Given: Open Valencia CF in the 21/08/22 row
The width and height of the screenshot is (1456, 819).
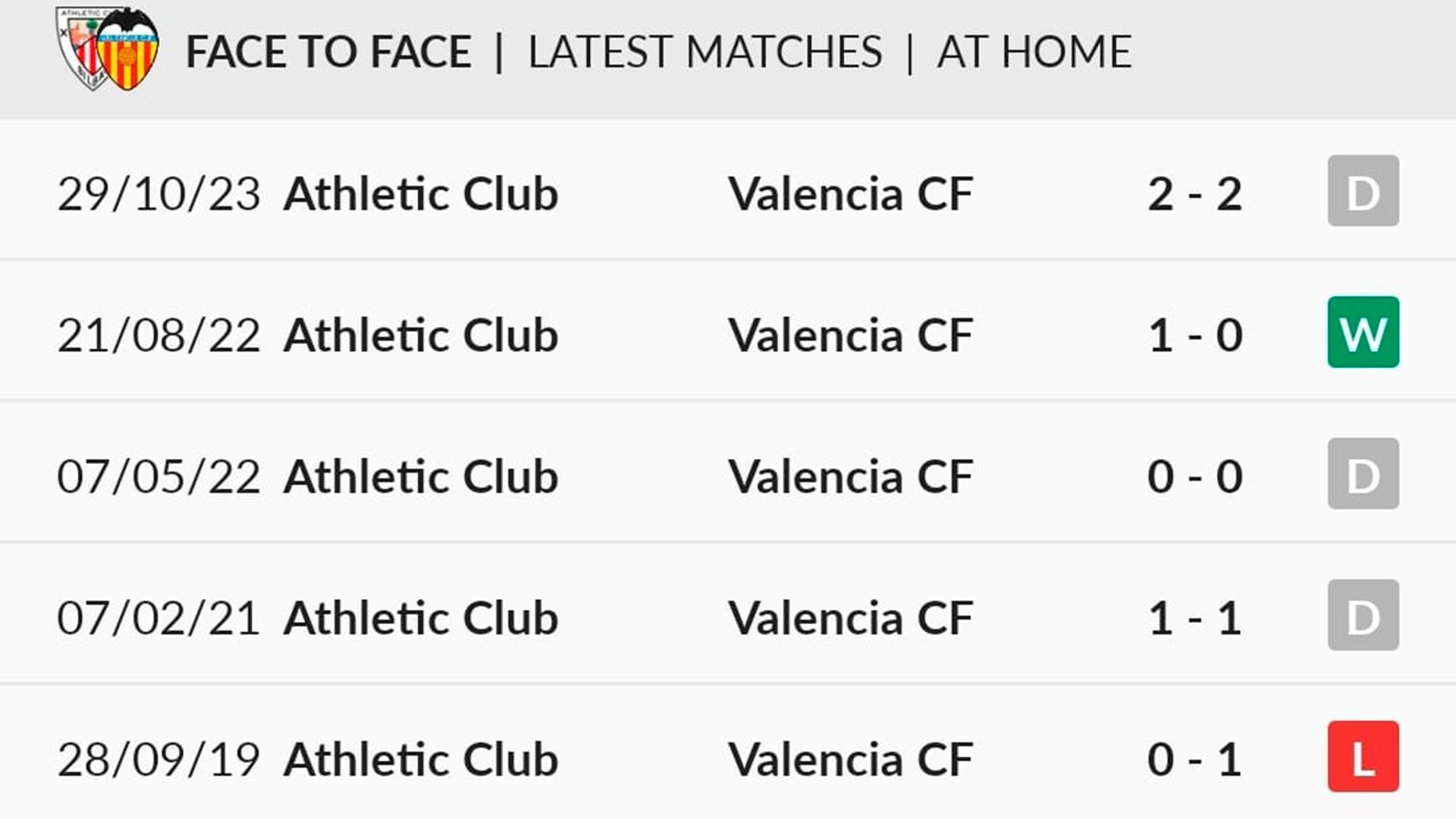Looking at the screenshot, I should [850, 335].
